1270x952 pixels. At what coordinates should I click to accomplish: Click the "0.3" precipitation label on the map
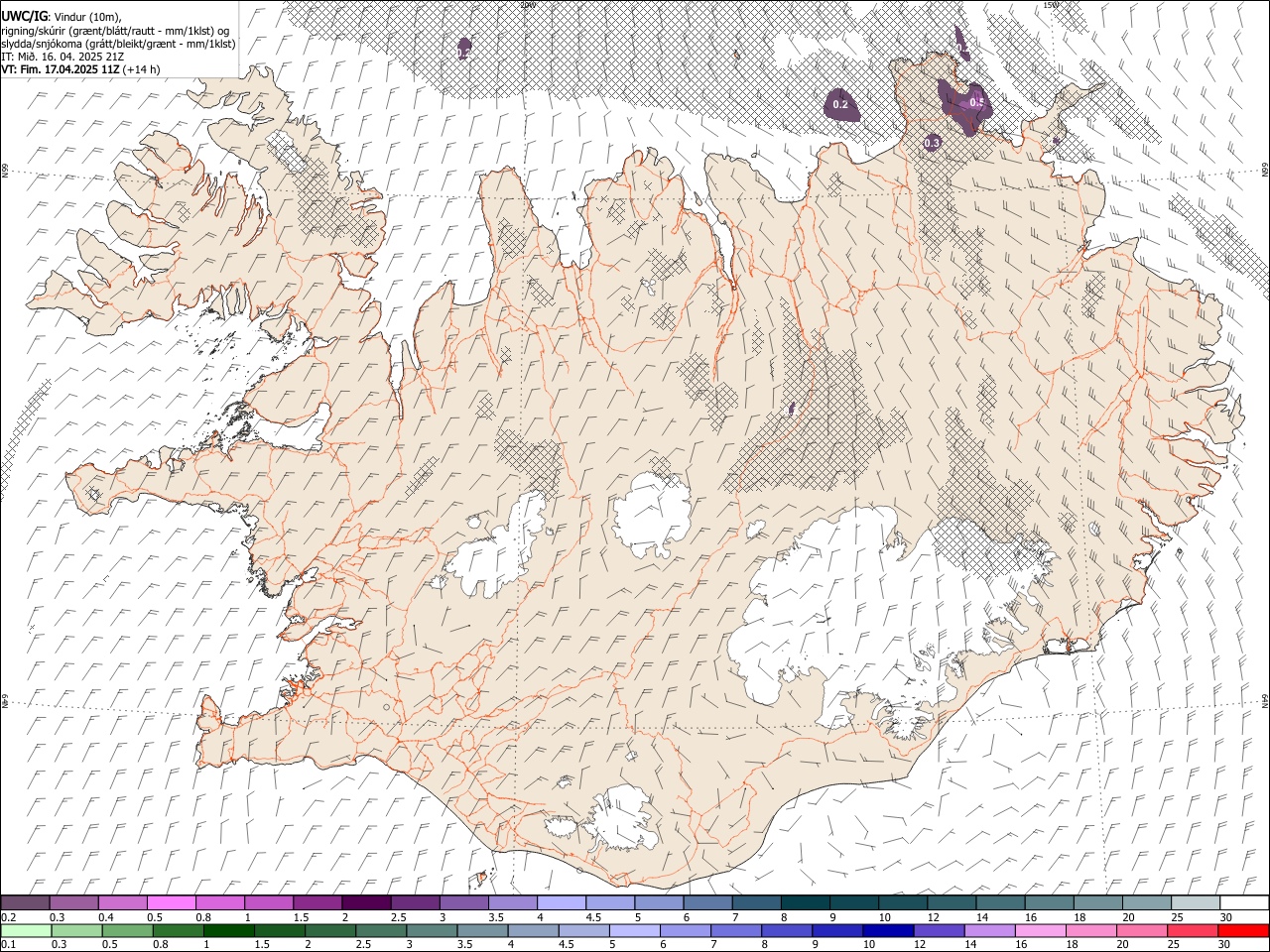932,144
